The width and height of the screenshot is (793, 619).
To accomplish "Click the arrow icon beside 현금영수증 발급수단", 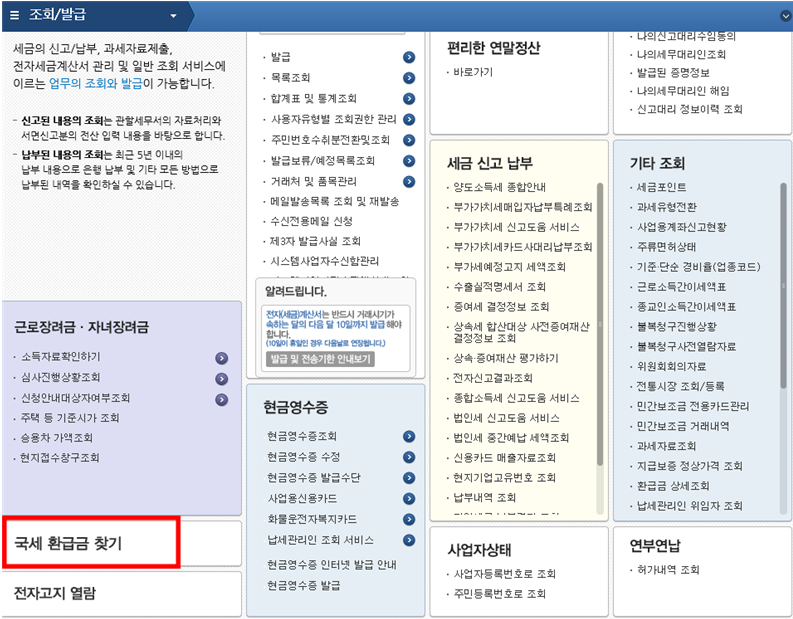I will click(x=409, y=478).
